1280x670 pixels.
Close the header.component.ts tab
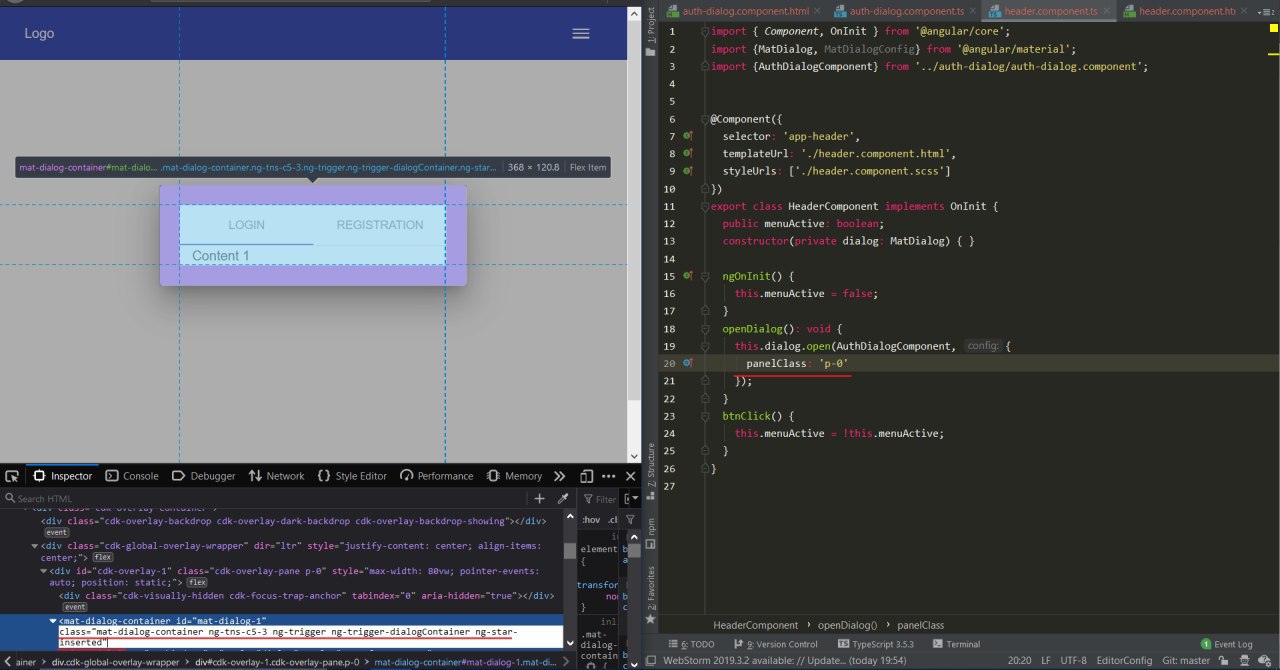click(1106, 11)
